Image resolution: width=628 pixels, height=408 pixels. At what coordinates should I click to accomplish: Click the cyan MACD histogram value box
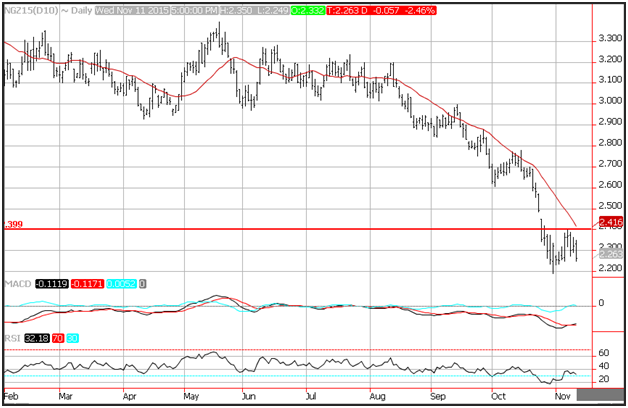tap(122, 283)
